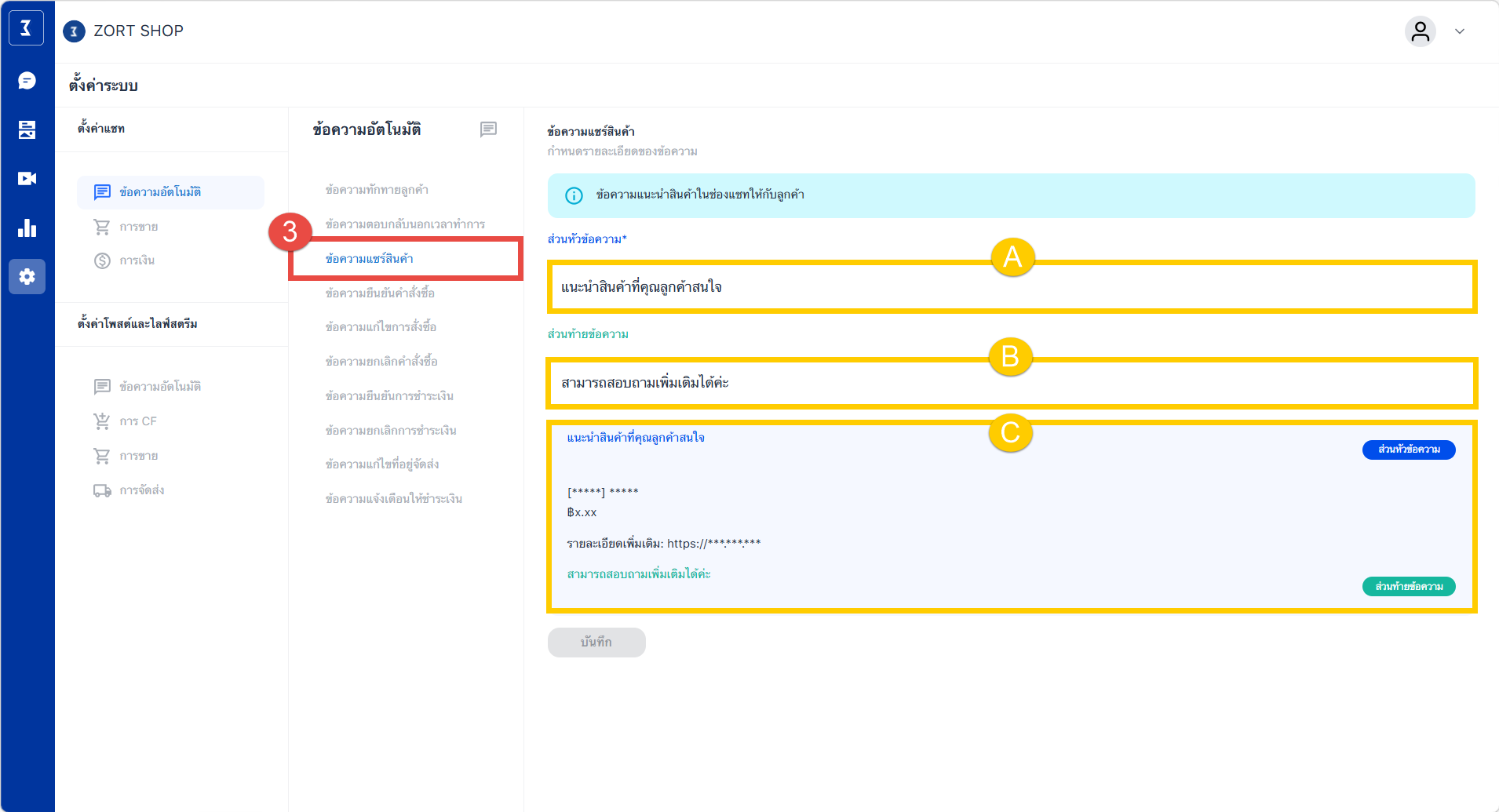Open the bar chart reports icon
Screen dimensions: 1499x812
coord(27,228)
